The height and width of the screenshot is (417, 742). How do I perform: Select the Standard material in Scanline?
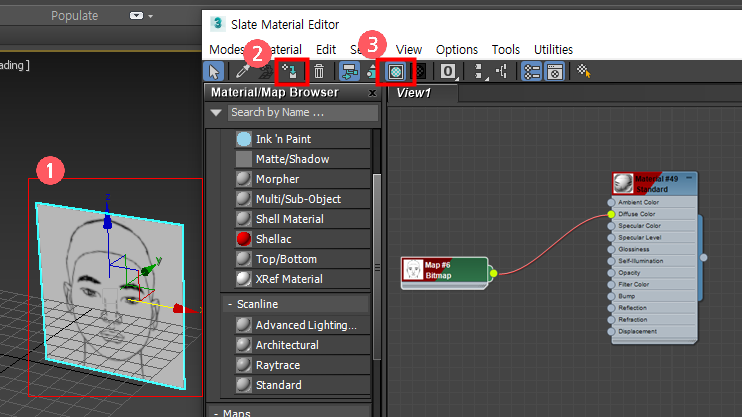point(302,385)
